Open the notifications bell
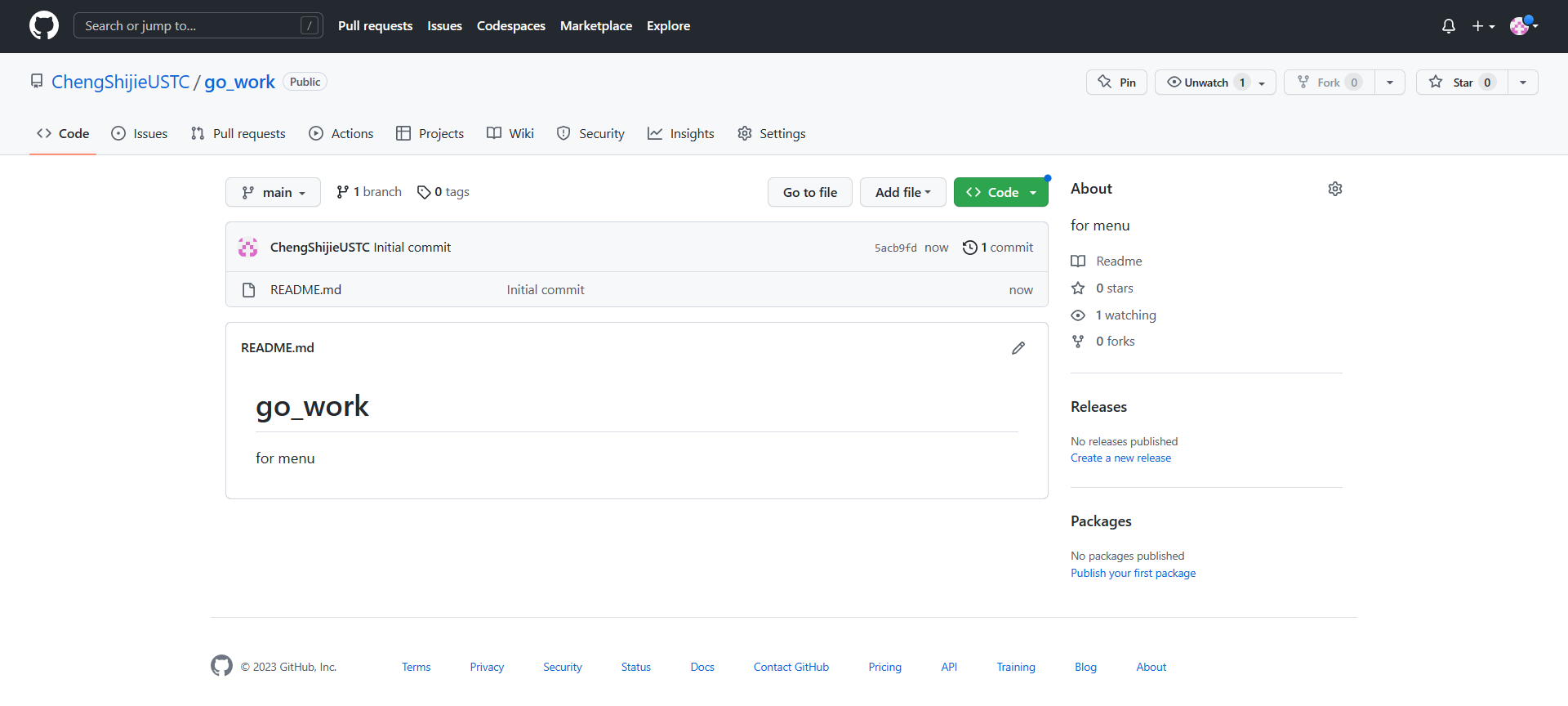This screenshot has width=1568, height=706. [x=1448, y=26]
